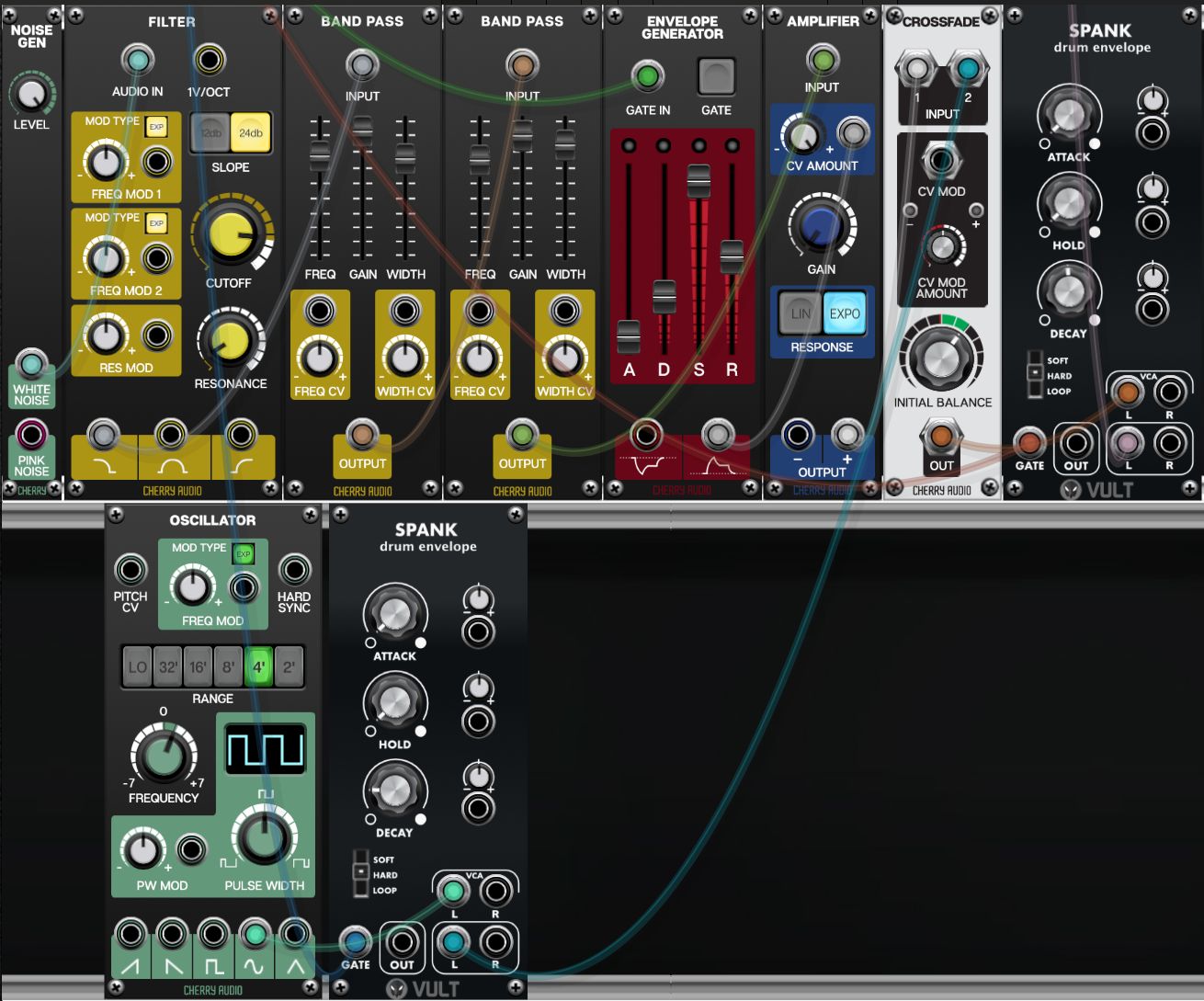Click the Filter Cutoff knob

(231, 234)
